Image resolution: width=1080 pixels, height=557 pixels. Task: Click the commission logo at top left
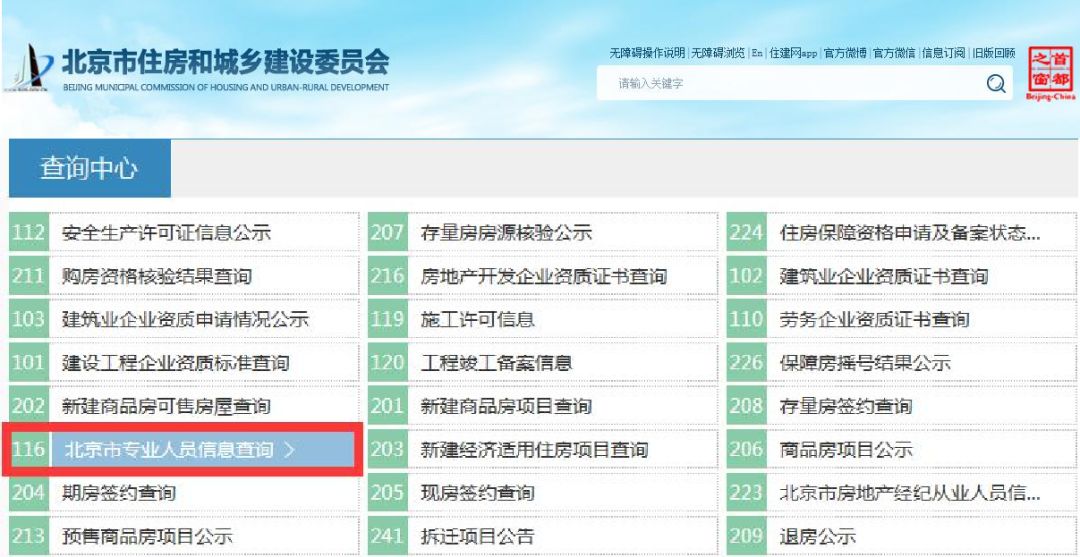click(28, 68)
